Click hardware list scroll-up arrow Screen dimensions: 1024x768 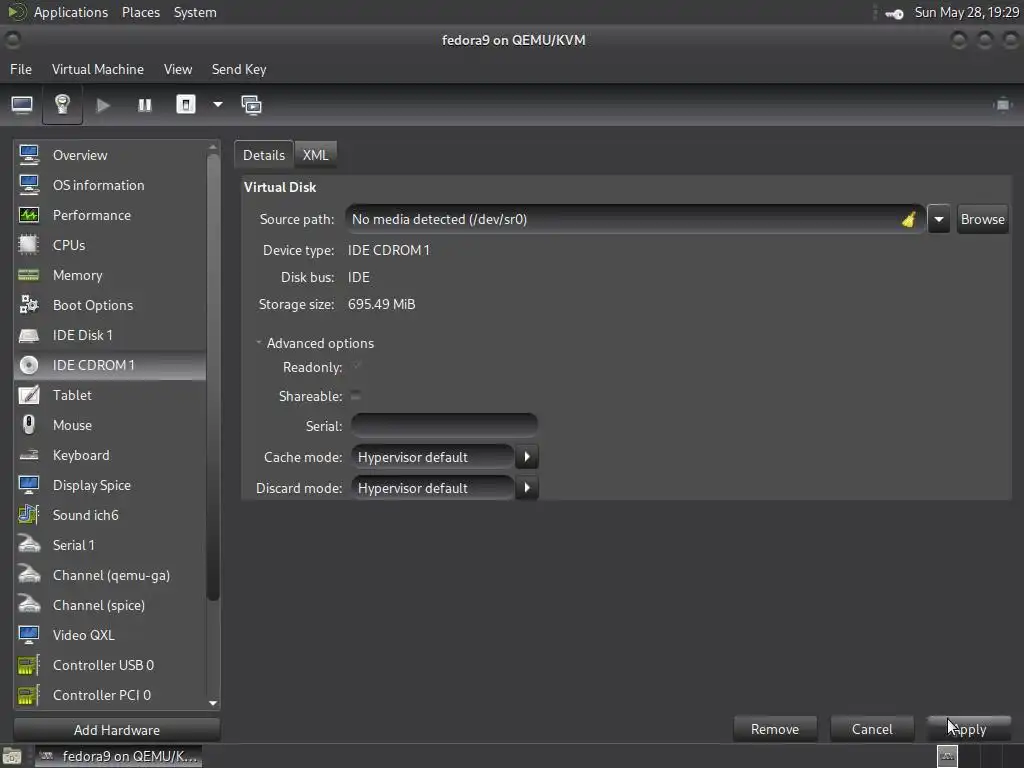[212, 148]
